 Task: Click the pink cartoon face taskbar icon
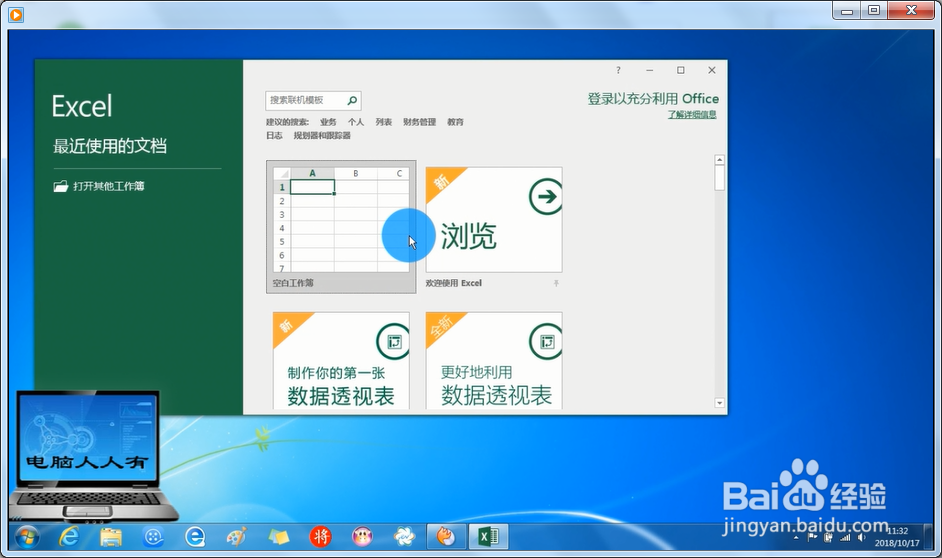pos(362,536)
